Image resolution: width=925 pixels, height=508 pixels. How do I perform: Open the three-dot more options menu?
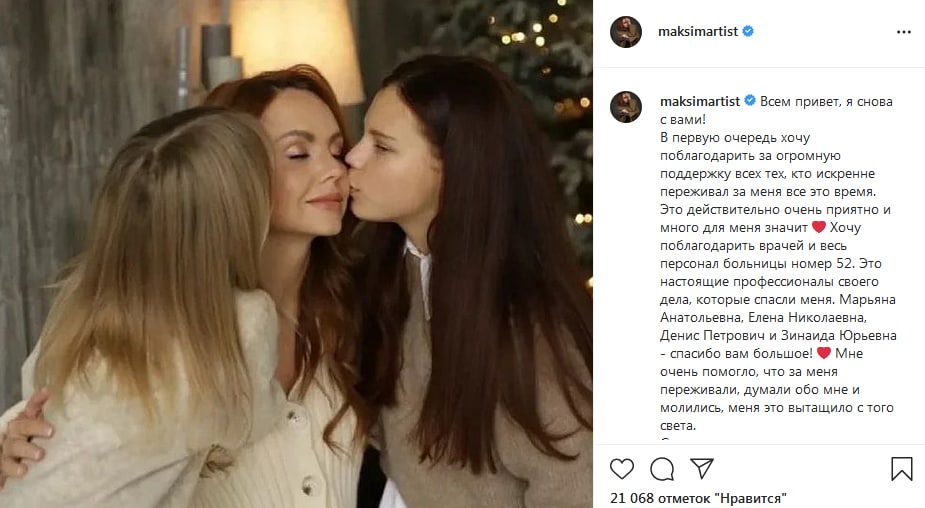pyautogui.click(x=904, y=32)
